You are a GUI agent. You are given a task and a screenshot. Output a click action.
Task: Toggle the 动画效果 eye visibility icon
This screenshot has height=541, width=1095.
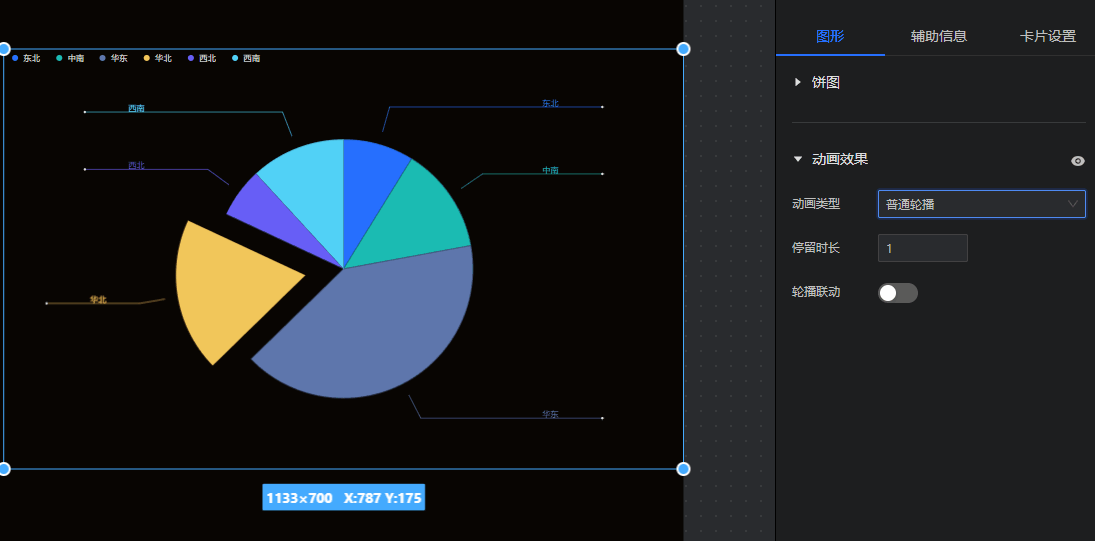point(1077,160)
